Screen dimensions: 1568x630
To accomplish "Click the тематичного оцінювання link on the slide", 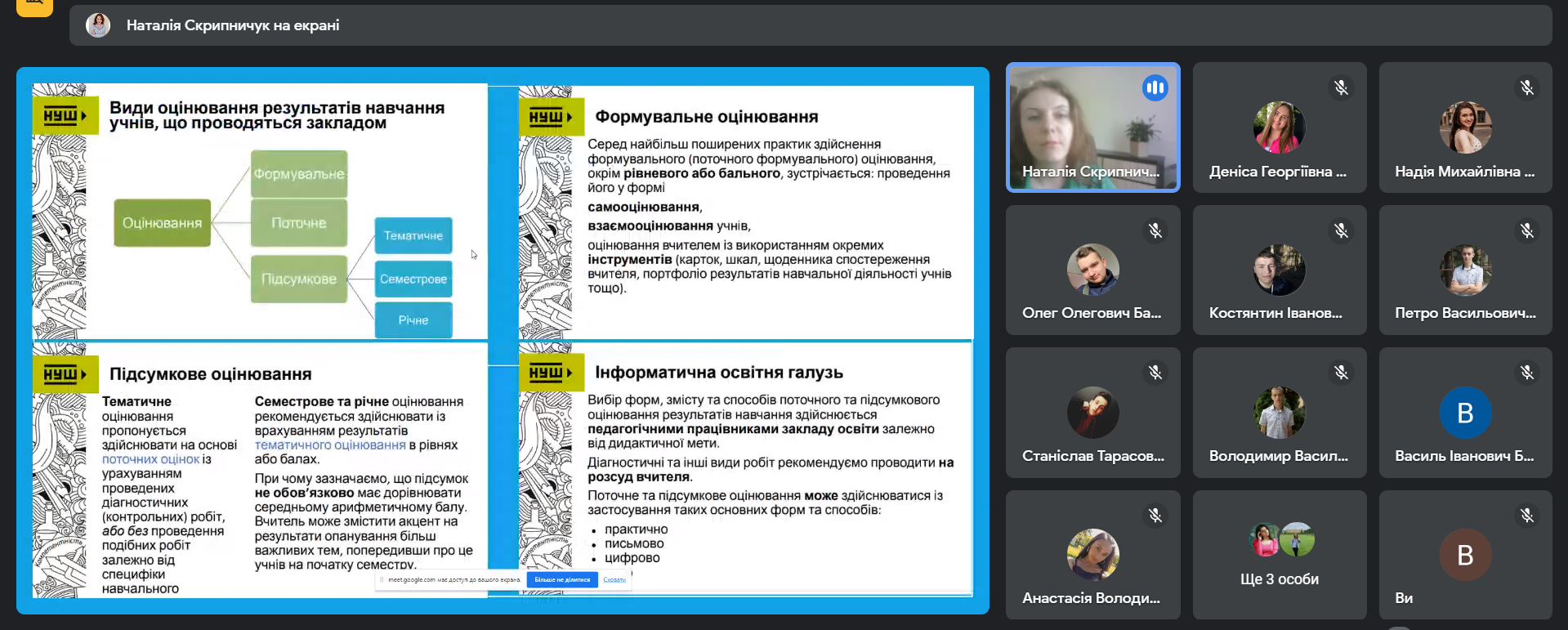I will pos(330,445).
